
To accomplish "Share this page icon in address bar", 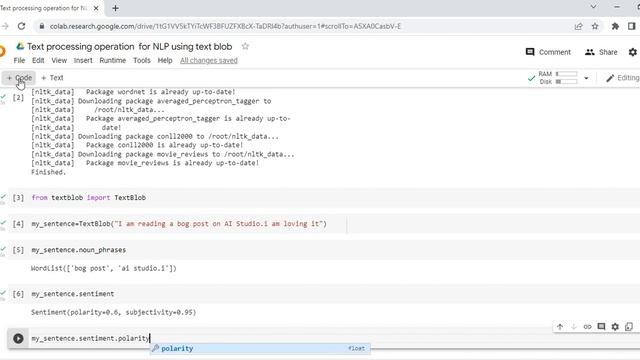I will [x=578, y=26].
